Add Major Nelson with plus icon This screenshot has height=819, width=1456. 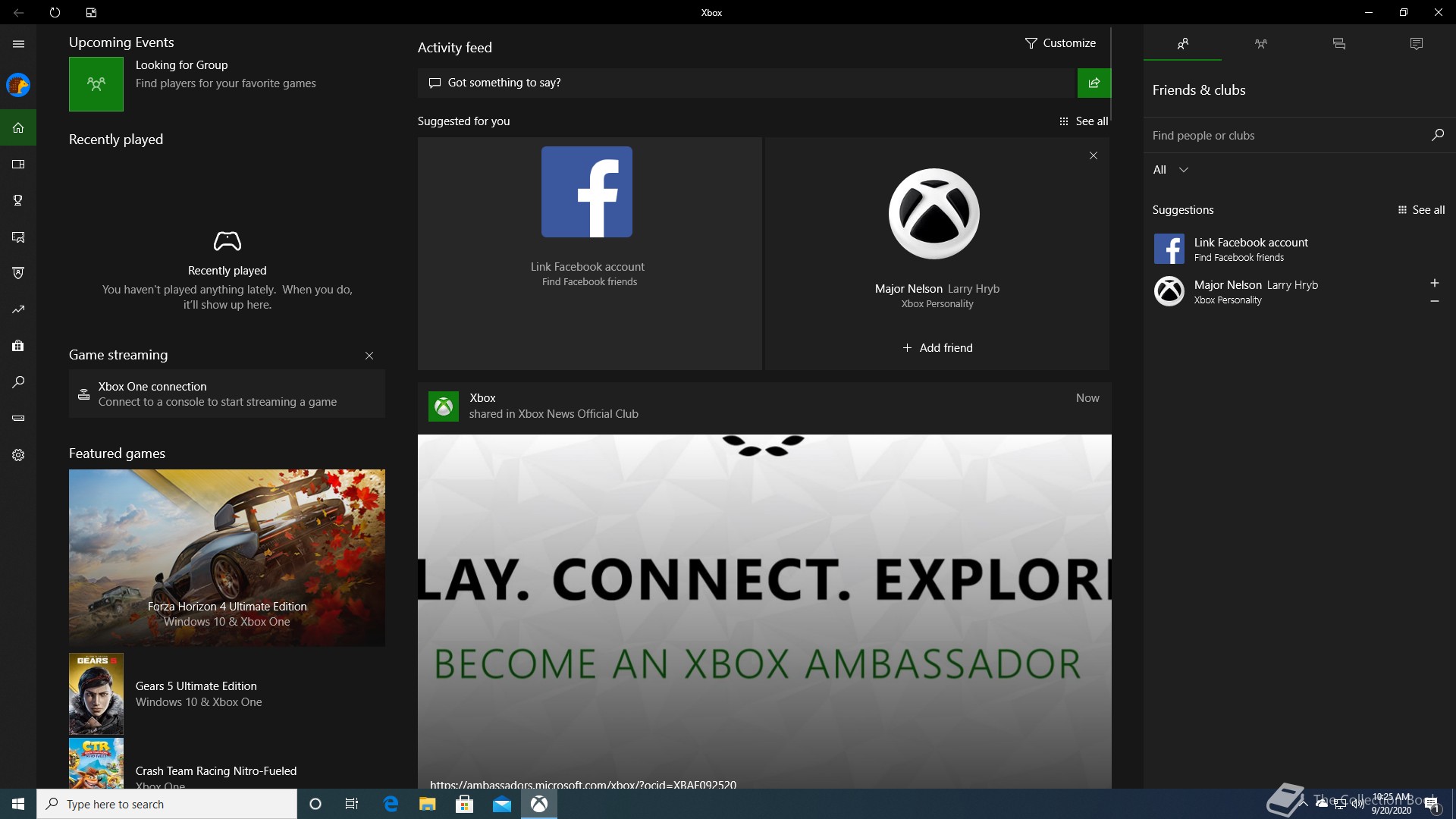click(x=1434, y=283)
